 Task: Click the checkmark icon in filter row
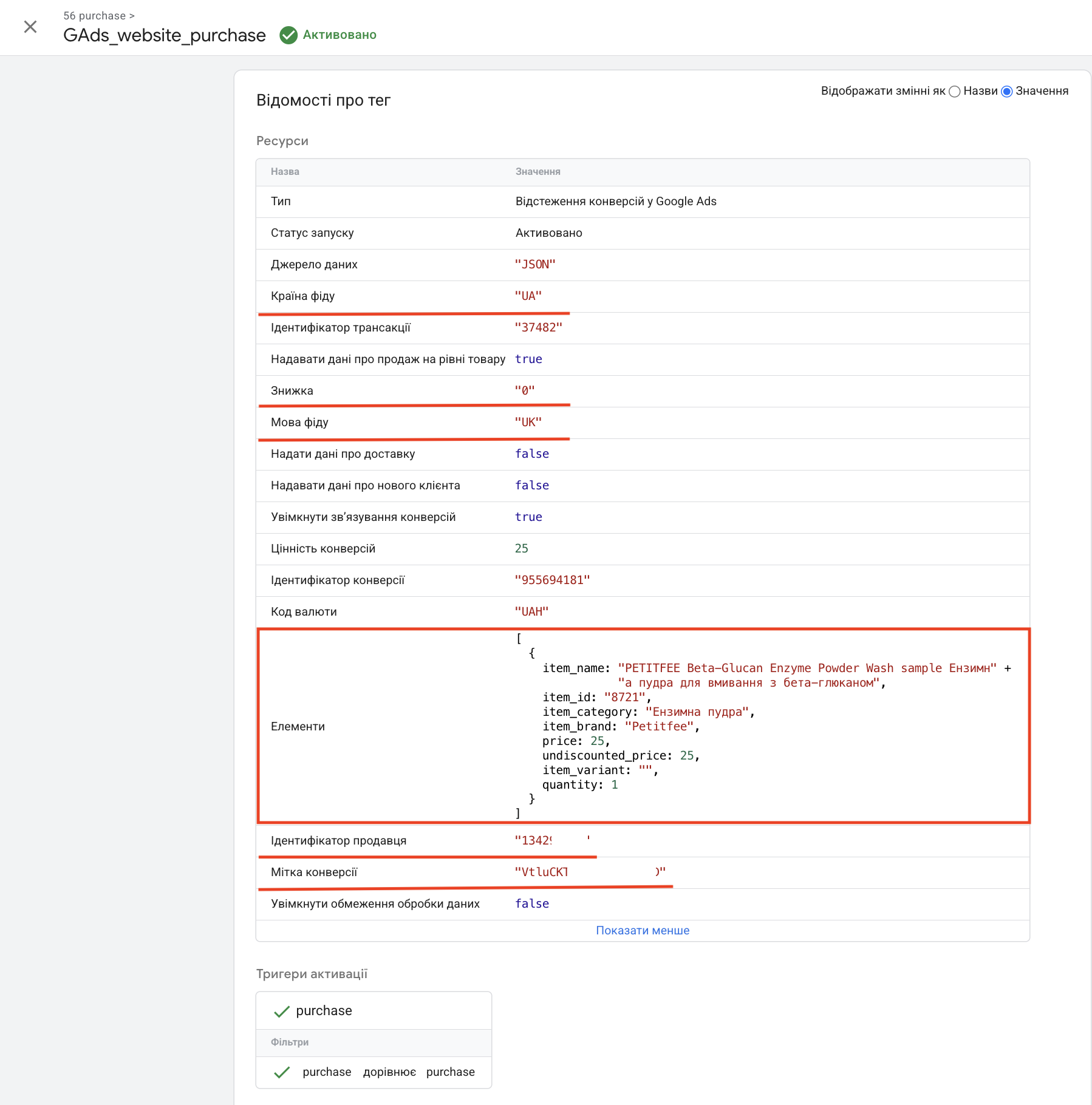tap(281, 1072)
